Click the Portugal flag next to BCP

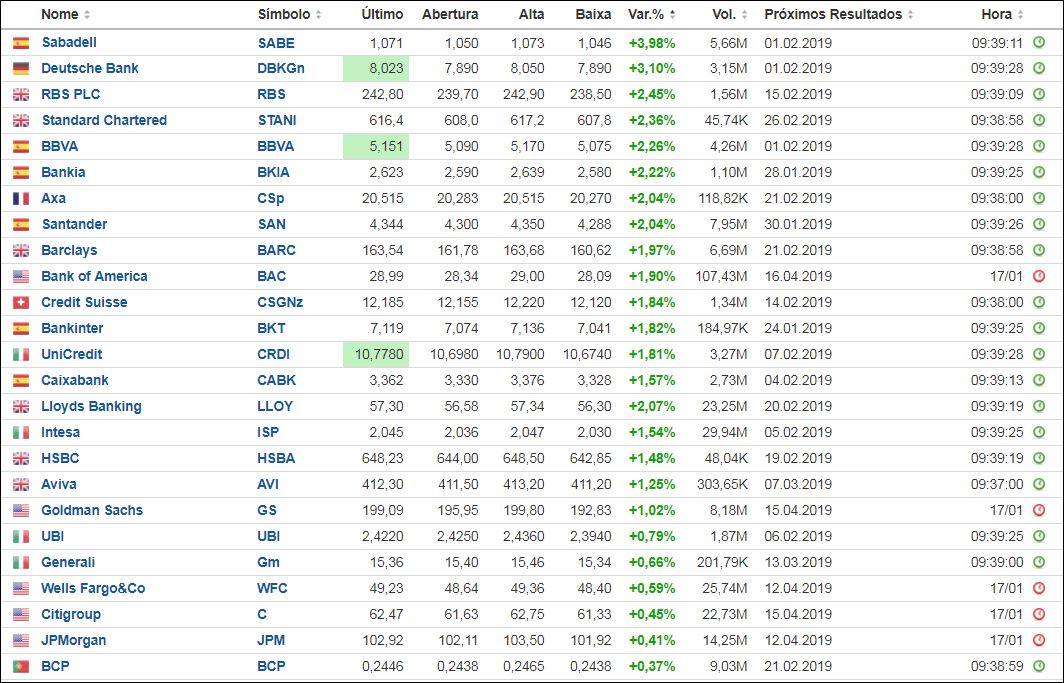21,667
